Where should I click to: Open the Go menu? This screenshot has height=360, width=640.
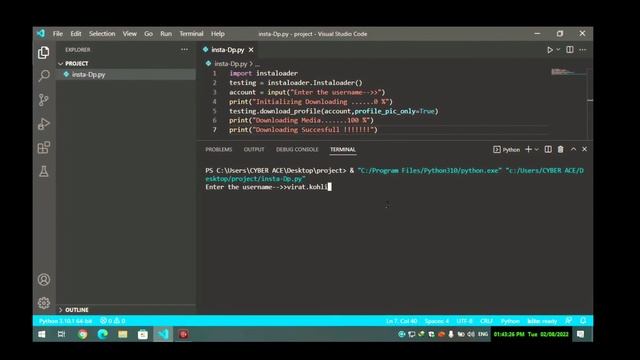point(148,33)
